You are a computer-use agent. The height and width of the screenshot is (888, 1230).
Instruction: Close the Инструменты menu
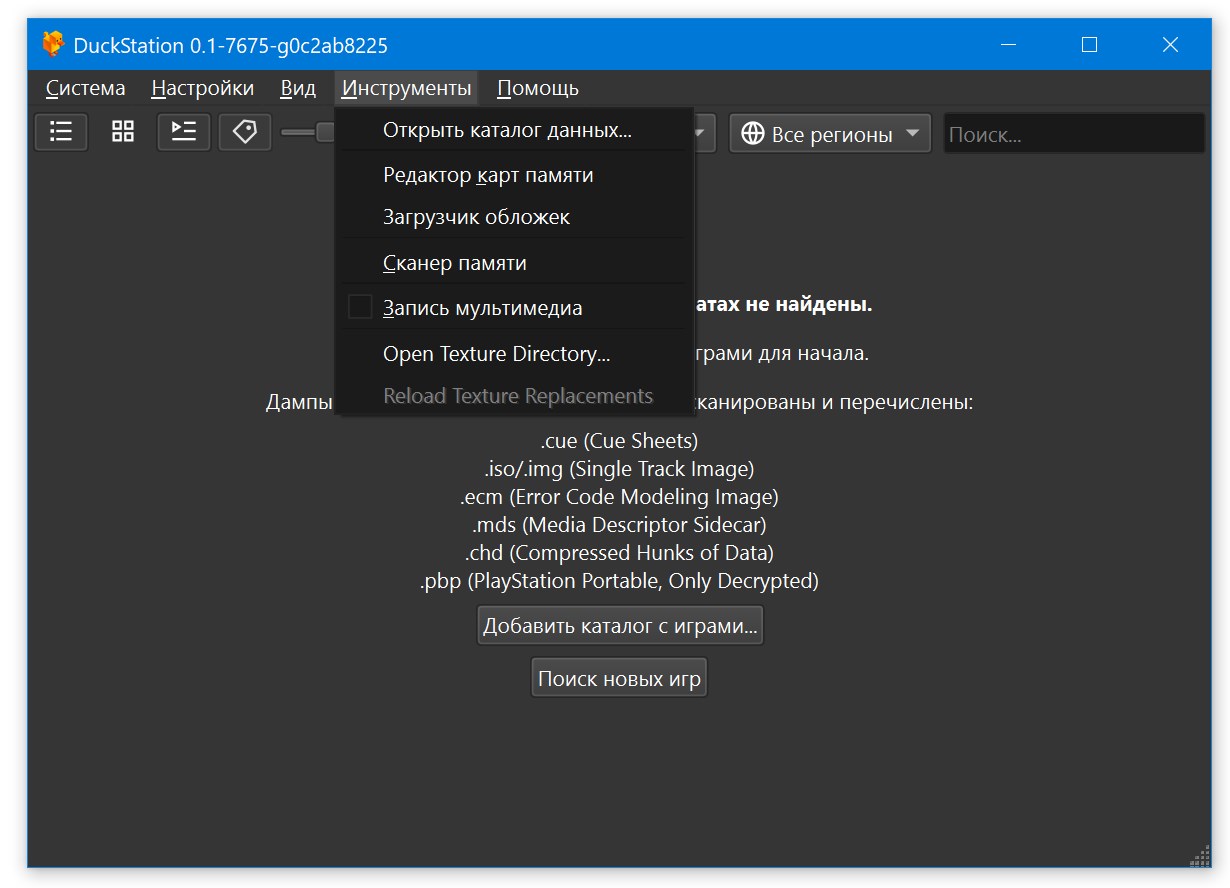[x=406, y=88]
